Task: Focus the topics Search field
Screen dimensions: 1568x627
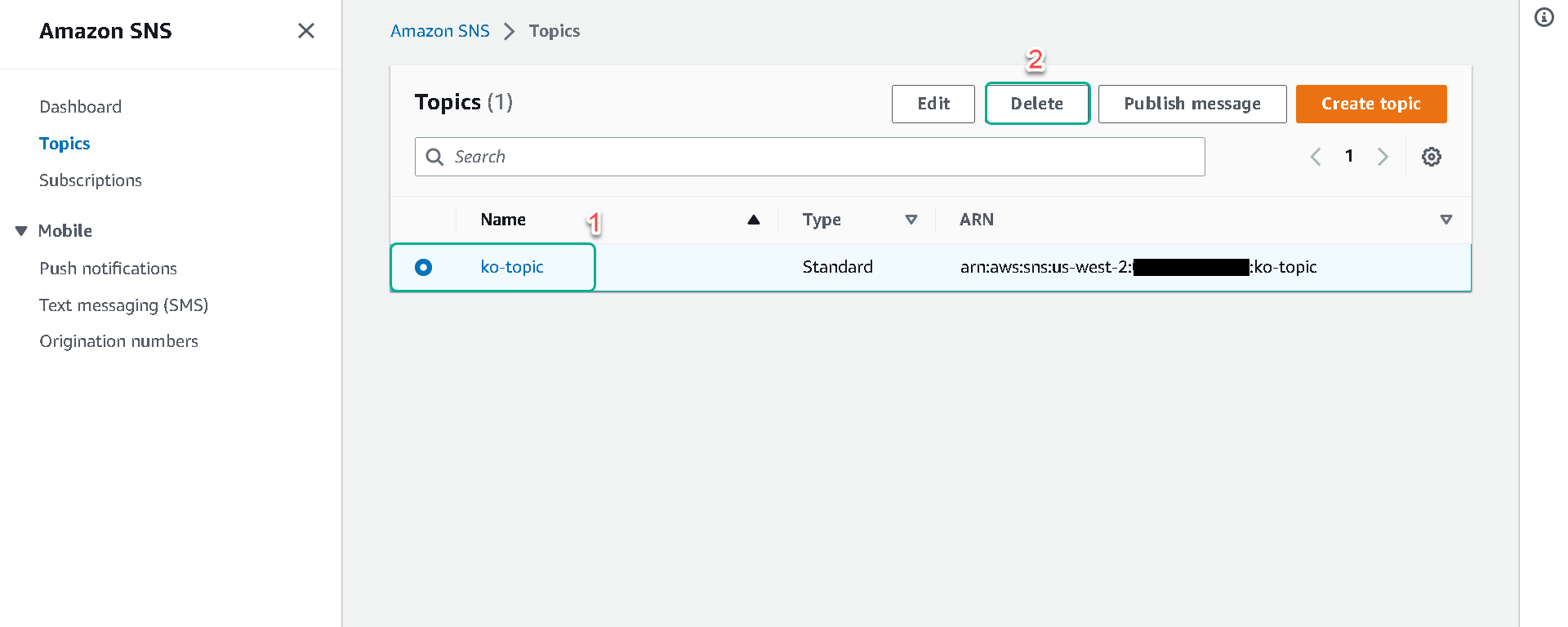Action: 809,157
